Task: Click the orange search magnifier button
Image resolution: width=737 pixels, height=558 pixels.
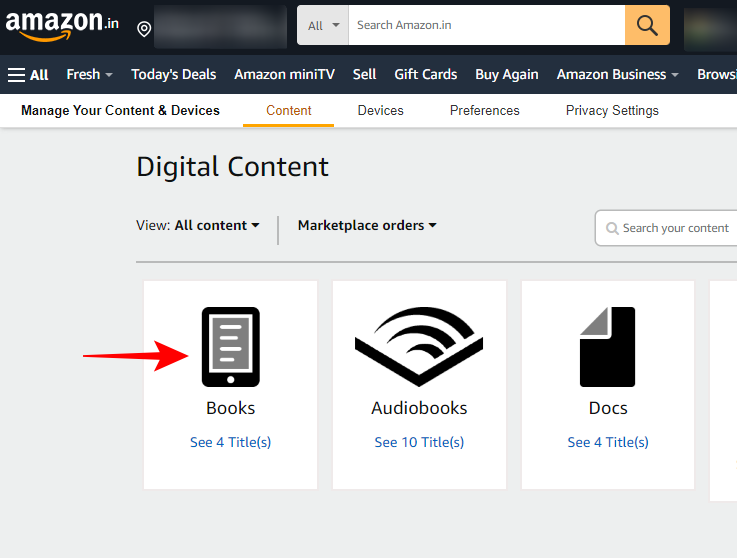Action: coord(647,25)
